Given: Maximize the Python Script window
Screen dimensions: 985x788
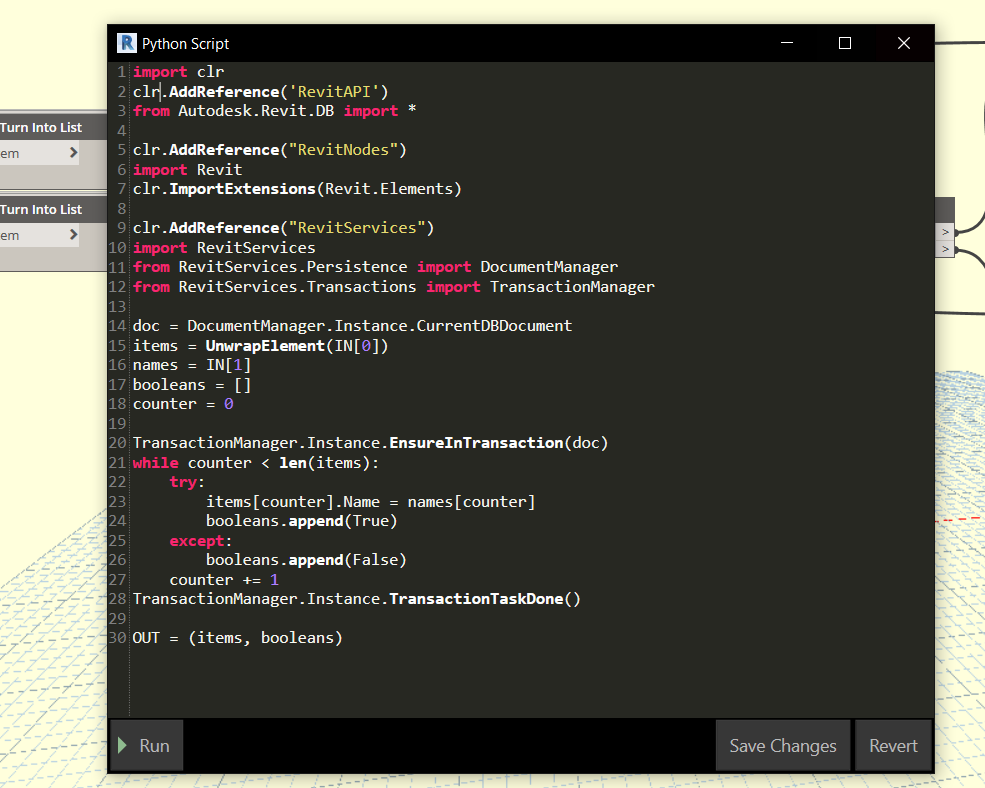Looking at the screenshot, I should 845,43.
